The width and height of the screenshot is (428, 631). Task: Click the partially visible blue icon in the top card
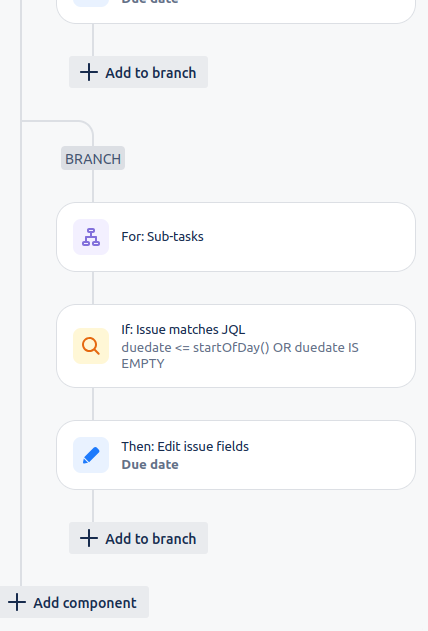[91, 3]
